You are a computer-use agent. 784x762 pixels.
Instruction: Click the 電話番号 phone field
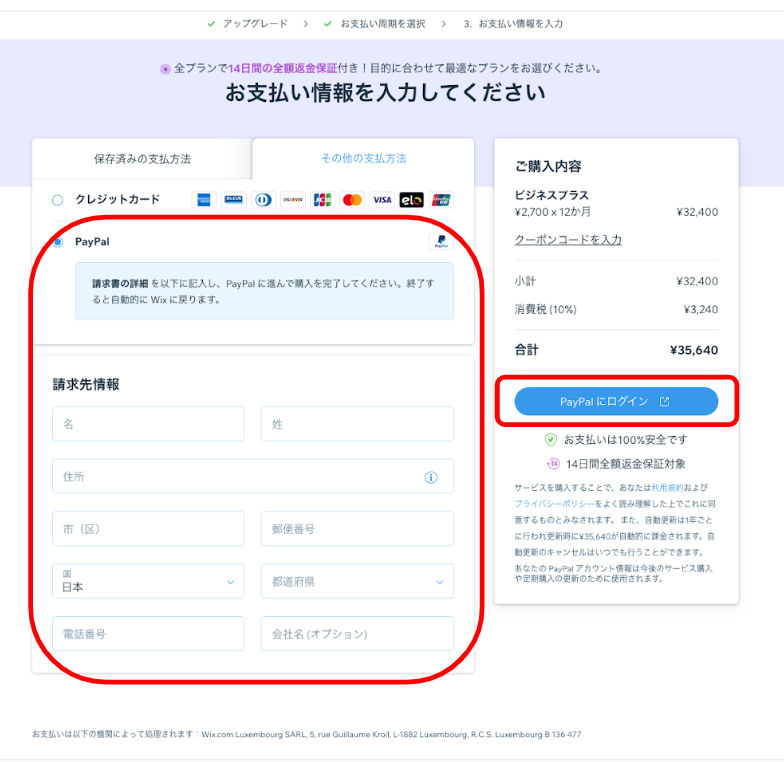coord(148,634)
